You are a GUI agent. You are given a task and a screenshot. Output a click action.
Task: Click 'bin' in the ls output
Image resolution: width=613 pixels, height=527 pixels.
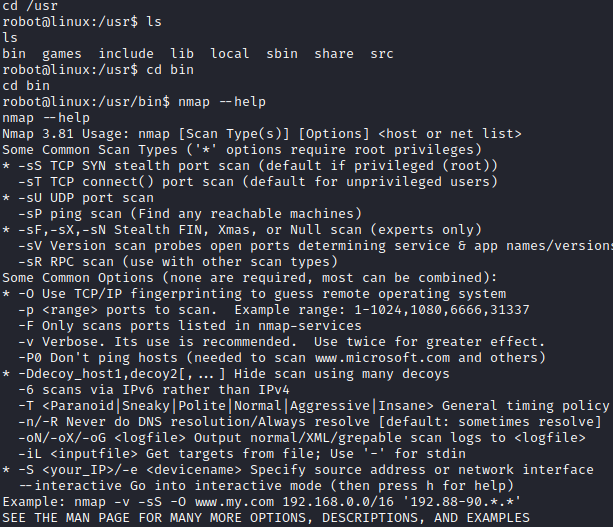[x=14, y=53]
